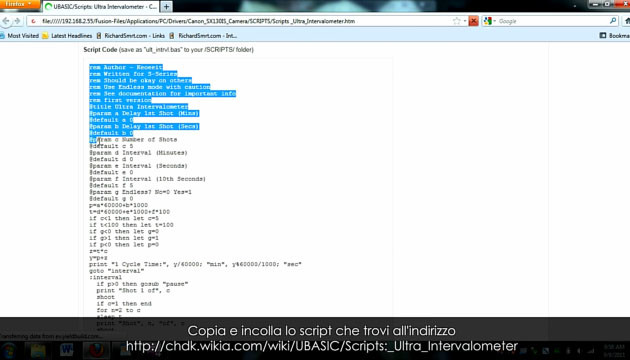The width and height of the screenshot is (630, 360).
Task: Open the file explorer taskbar icon
Action: pos(38,350)
